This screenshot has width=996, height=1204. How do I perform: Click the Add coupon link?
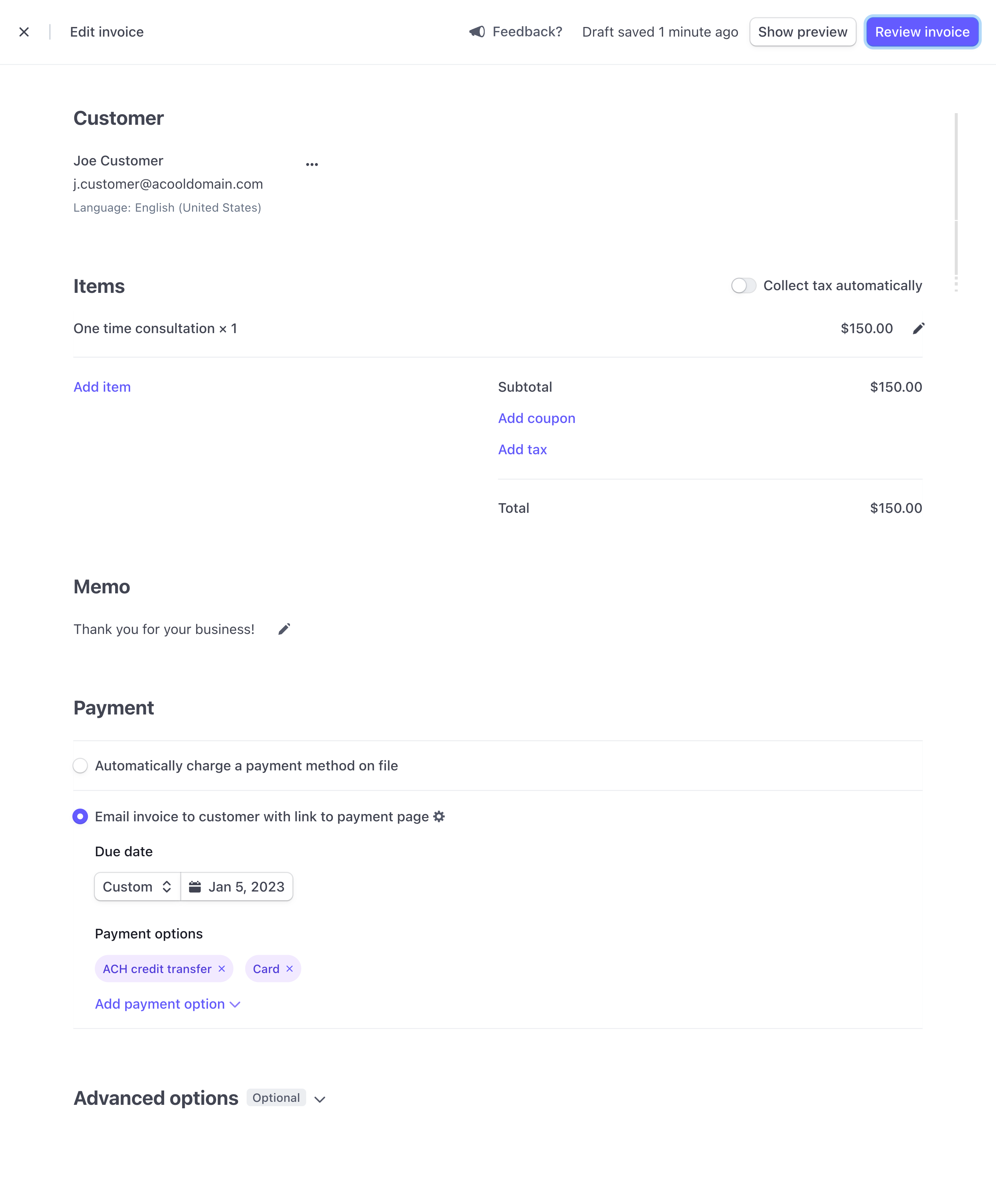[x=536, y=418]
